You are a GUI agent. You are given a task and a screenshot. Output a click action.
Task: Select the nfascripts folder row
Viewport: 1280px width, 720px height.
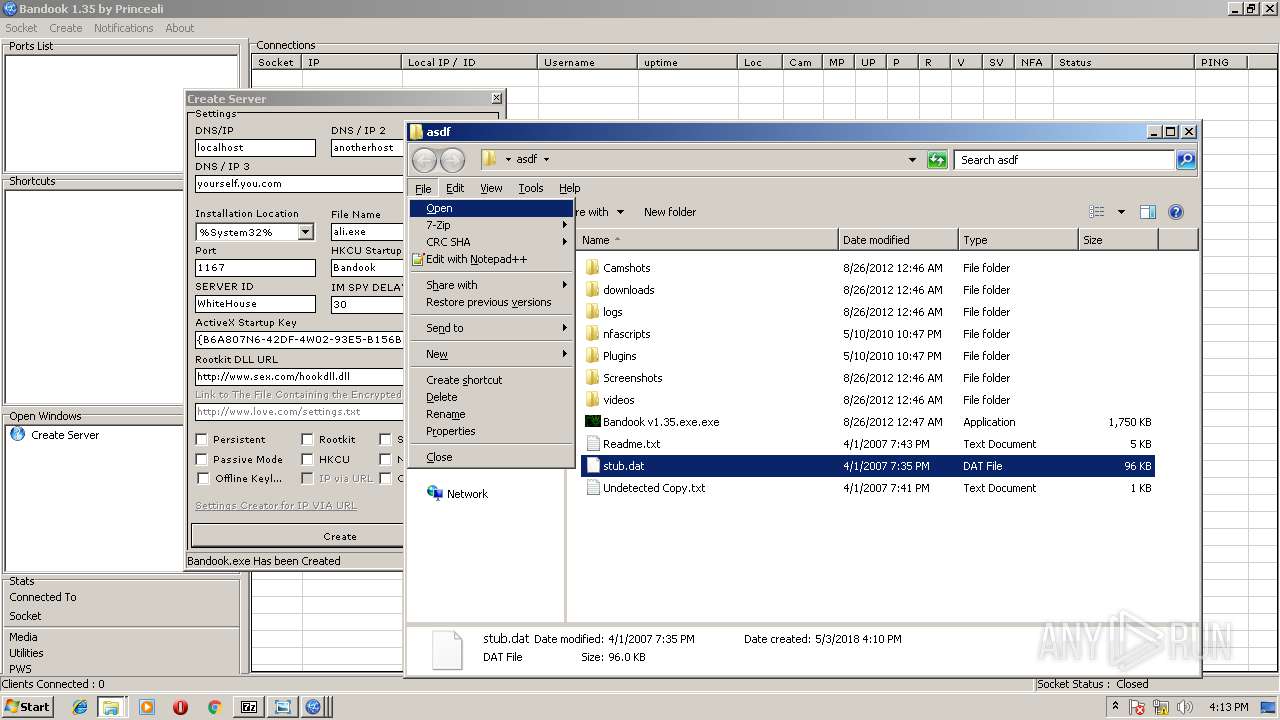point(867,334)
